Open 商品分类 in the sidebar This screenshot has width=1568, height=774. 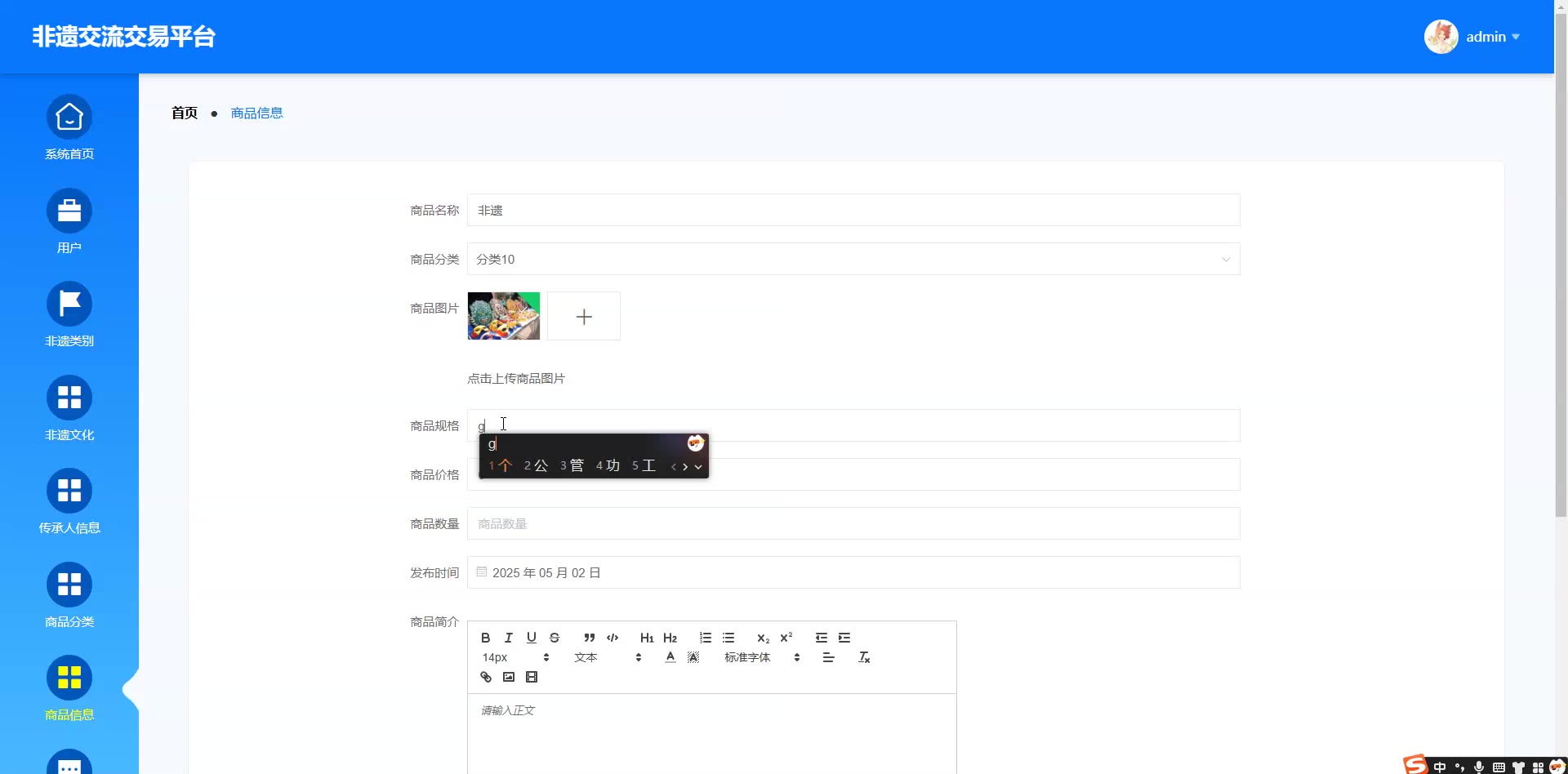(x=69, y=596)
